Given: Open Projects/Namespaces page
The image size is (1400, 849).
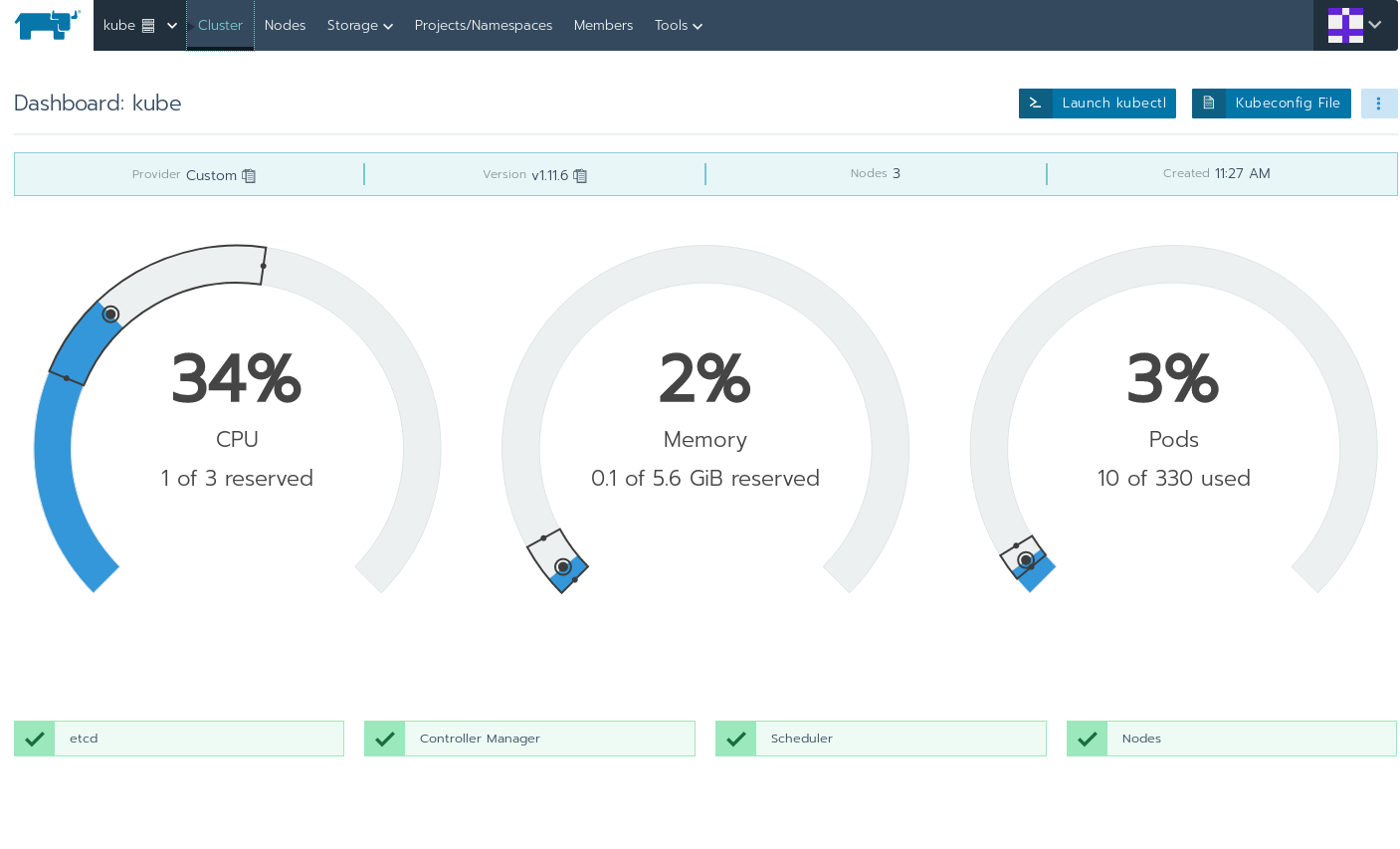Looking at the screenshot, I should [483, 25].
